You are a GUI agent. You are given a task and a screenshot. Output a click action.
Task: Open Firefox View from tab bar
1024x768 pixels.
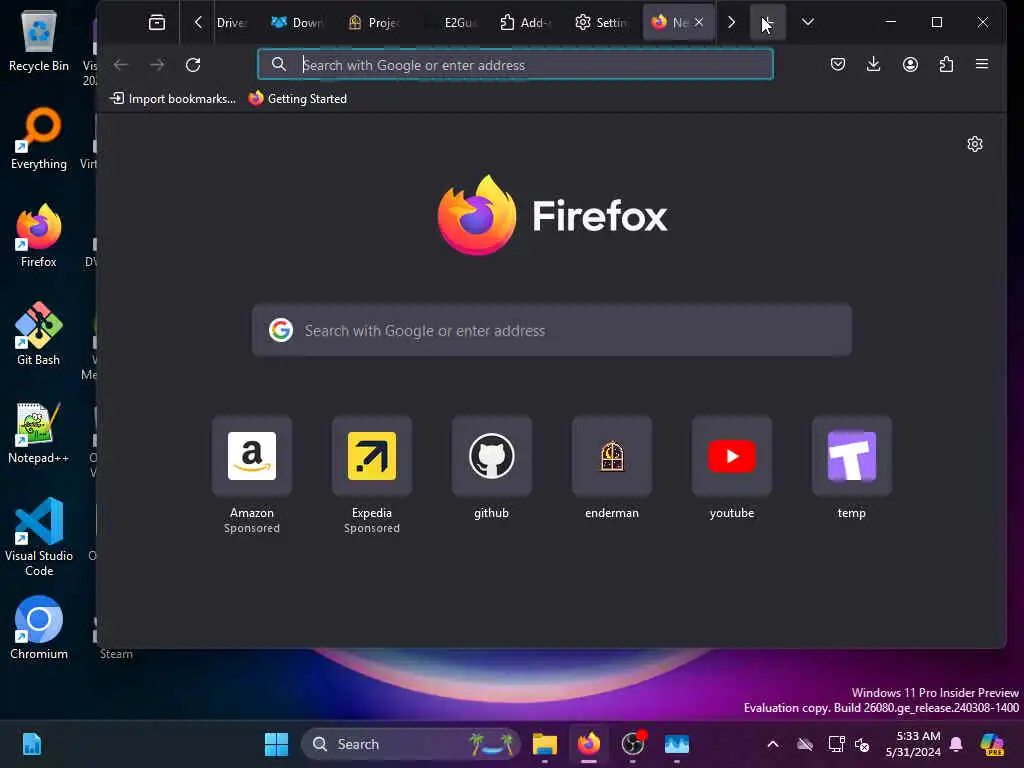coord(157,23)
